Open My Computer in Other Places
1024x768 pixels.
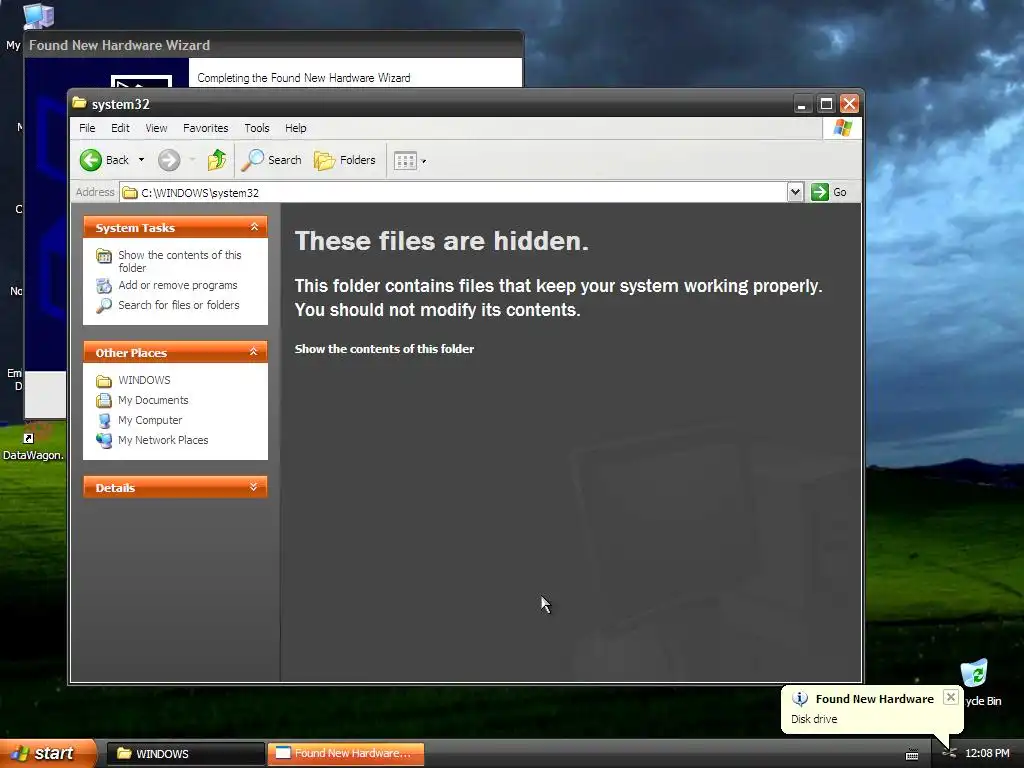click(x=150, y=420)
